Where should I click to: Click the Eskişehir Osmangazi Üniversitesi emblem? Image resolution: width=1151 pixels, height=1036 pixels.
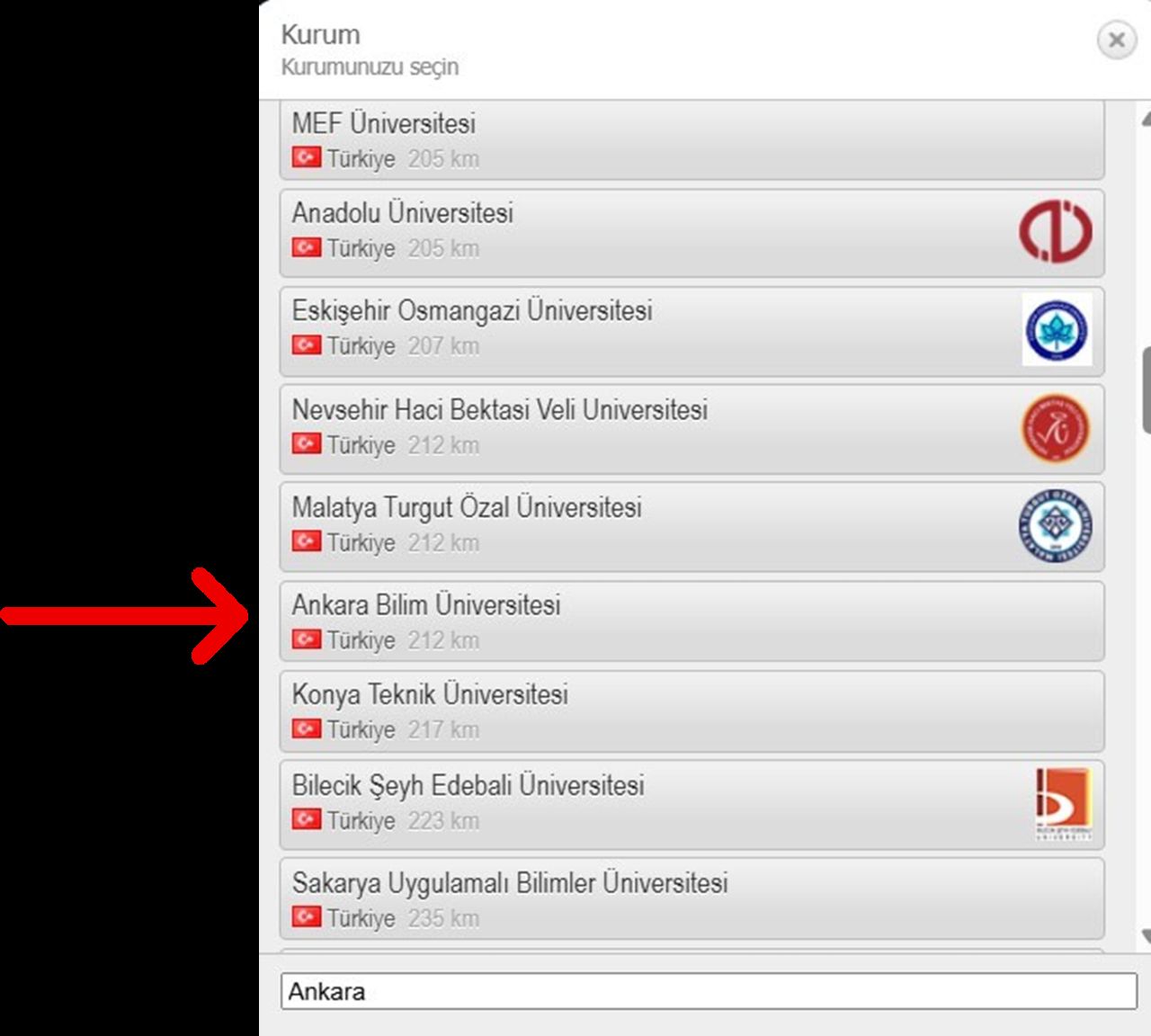1057,330
